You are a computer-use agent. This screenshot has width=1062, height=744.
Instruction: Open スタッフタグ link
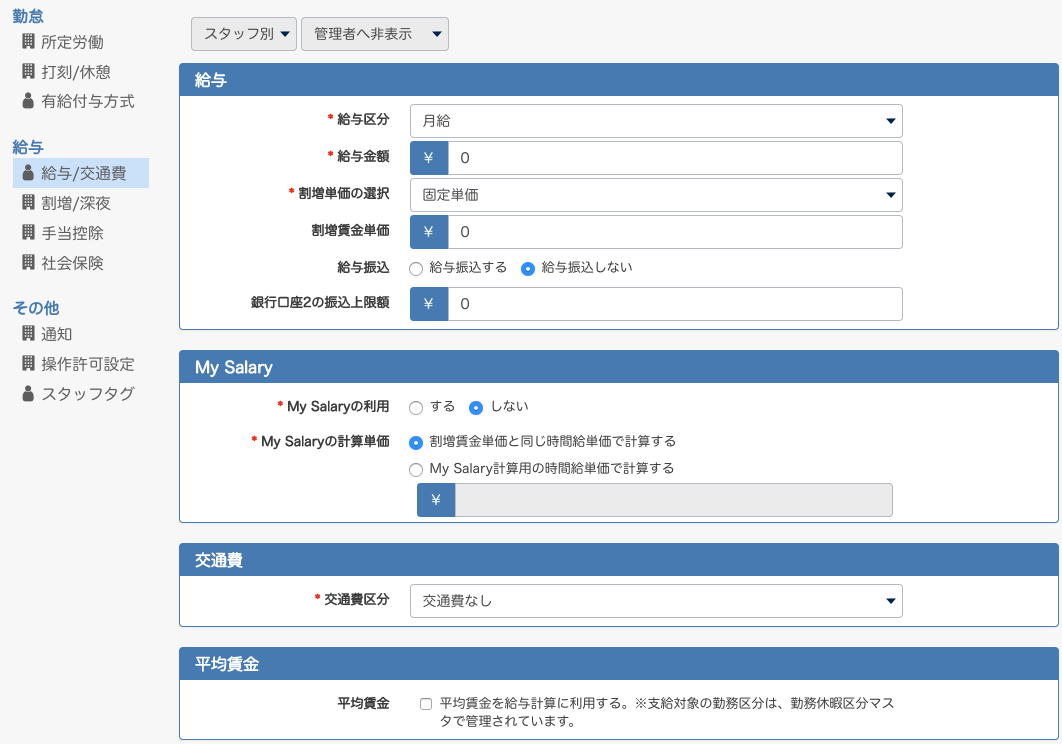point(88,394)
